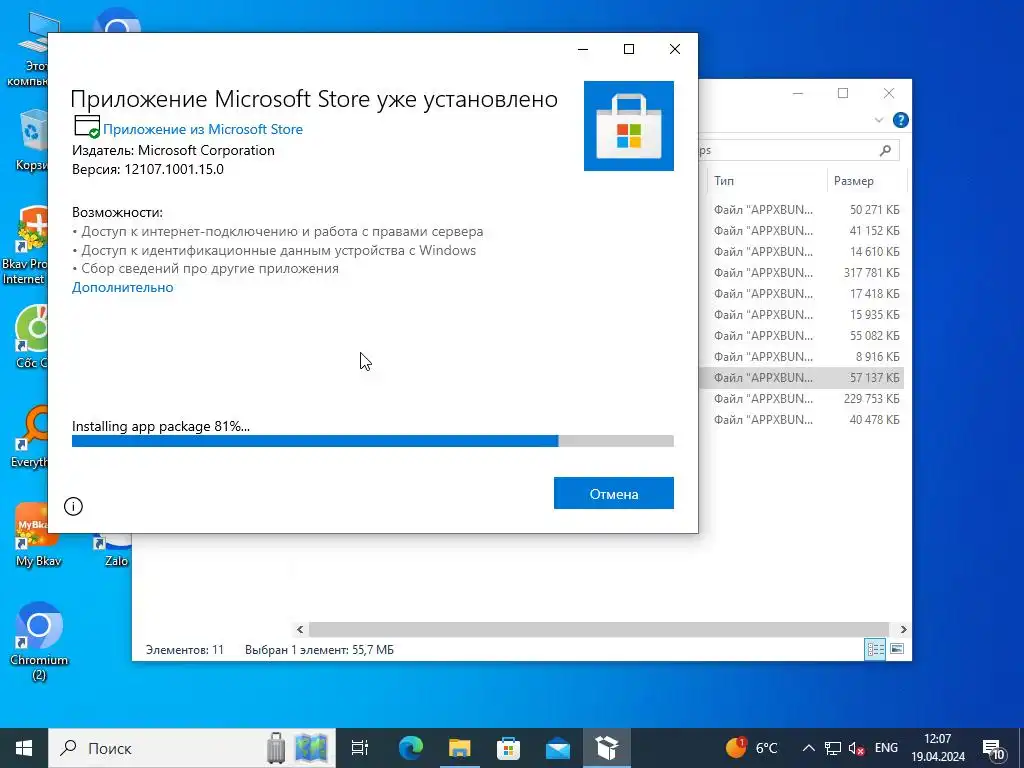Select file row with size 14 610 КБ
The height and width of the screenshot is (768, 1024).
(803, 251)
